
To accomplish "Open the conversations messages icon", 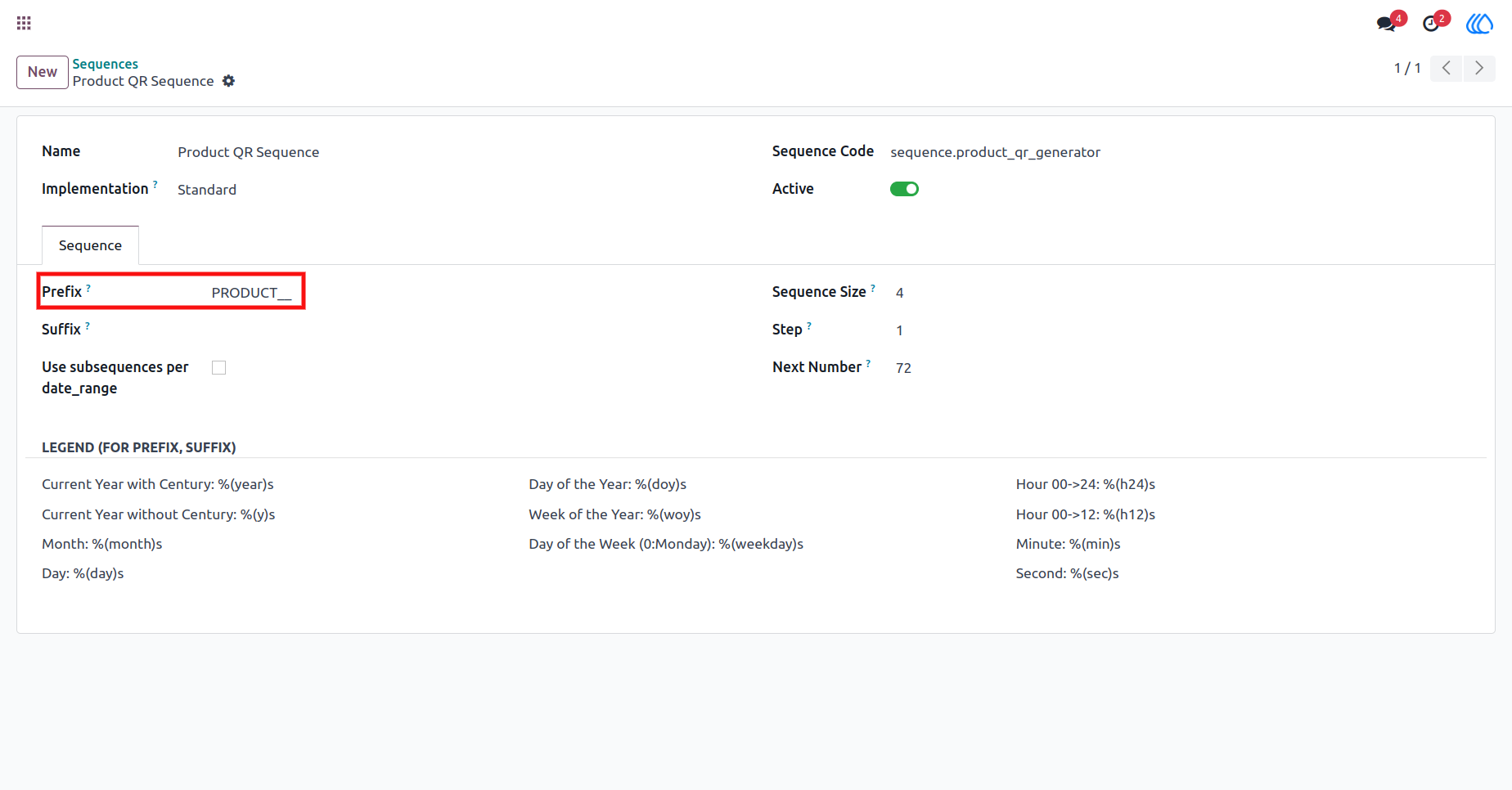I will pos(1387,24).
